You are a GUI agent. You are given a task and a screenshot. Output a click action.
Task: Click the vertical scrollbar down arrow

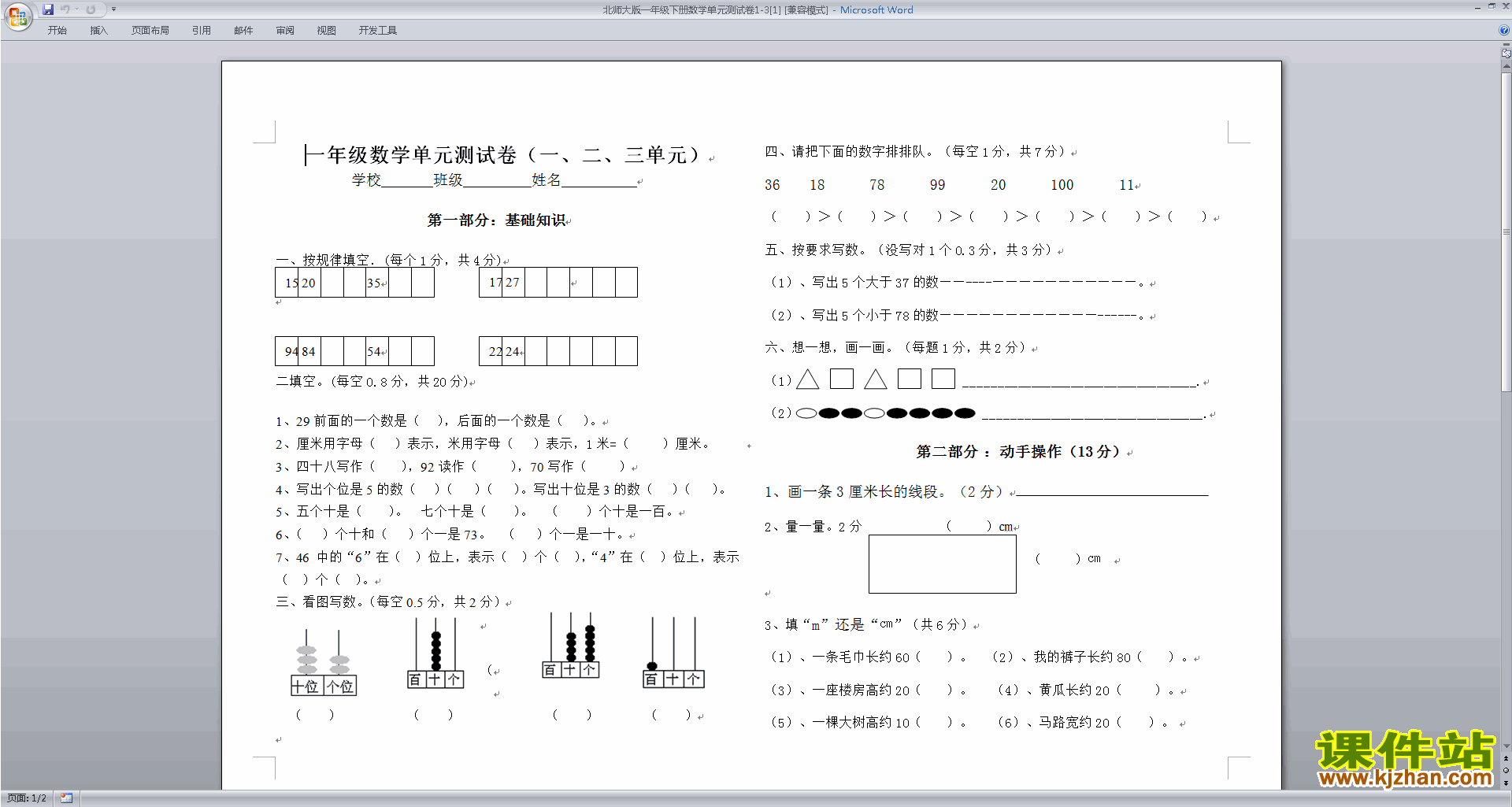(1506, 746)
